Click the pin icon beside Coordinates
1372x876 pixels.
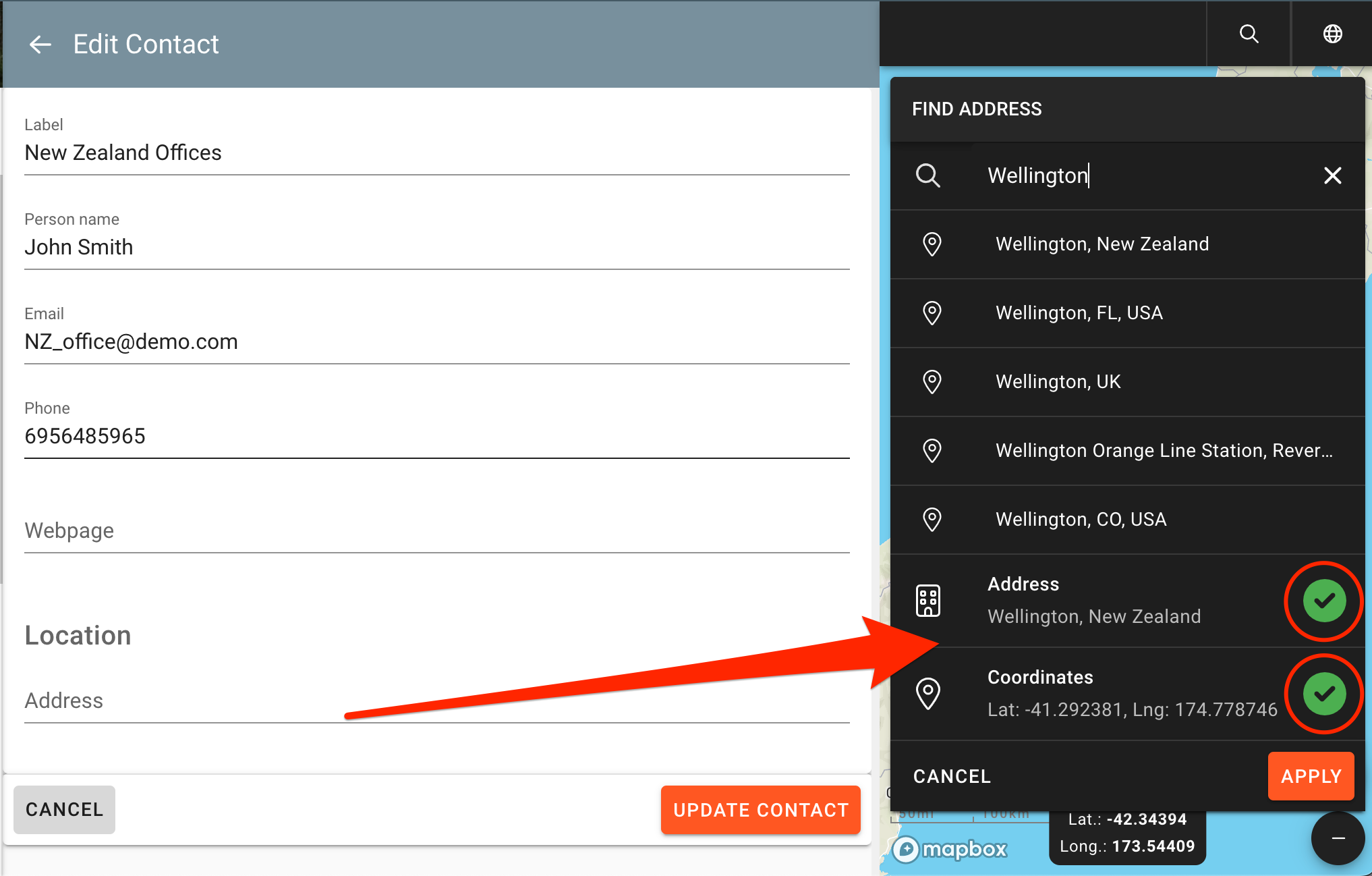pyautogui.click(x=928, y=693)
